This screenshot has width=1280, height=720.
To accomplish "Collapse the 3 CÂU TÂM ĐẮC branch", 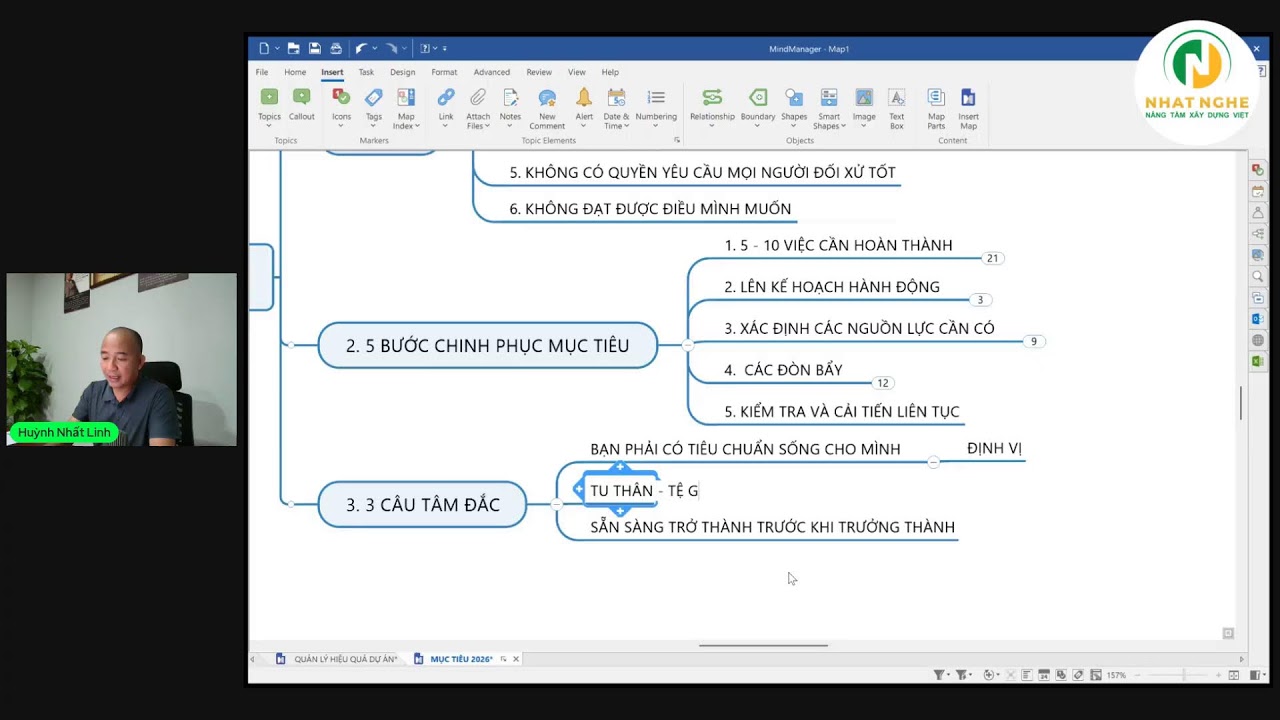I will [557, 504].
